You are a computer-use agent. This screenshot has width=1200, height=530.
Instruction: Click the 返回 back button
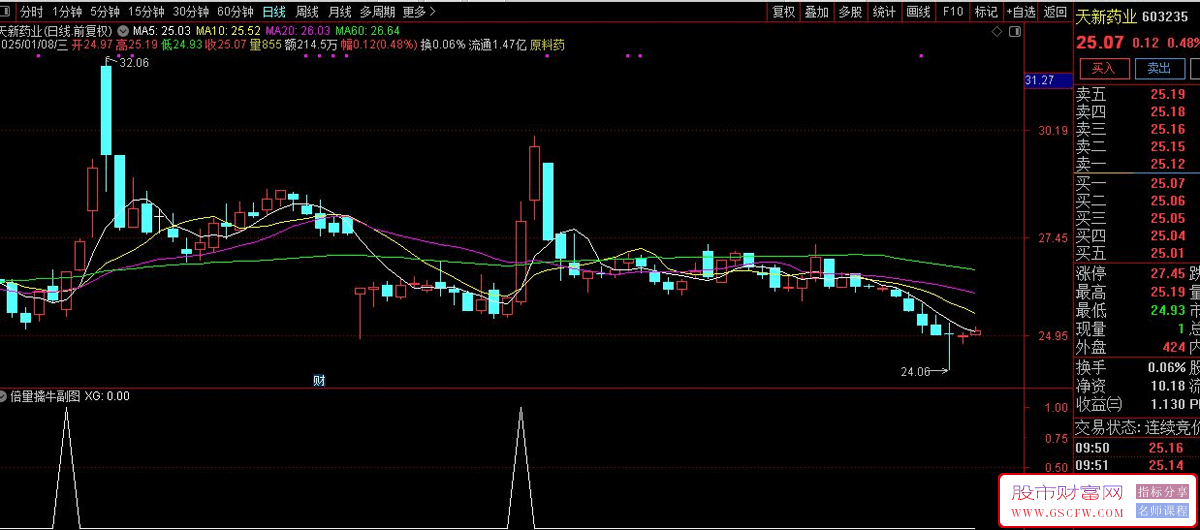[x=1055, y=12]
